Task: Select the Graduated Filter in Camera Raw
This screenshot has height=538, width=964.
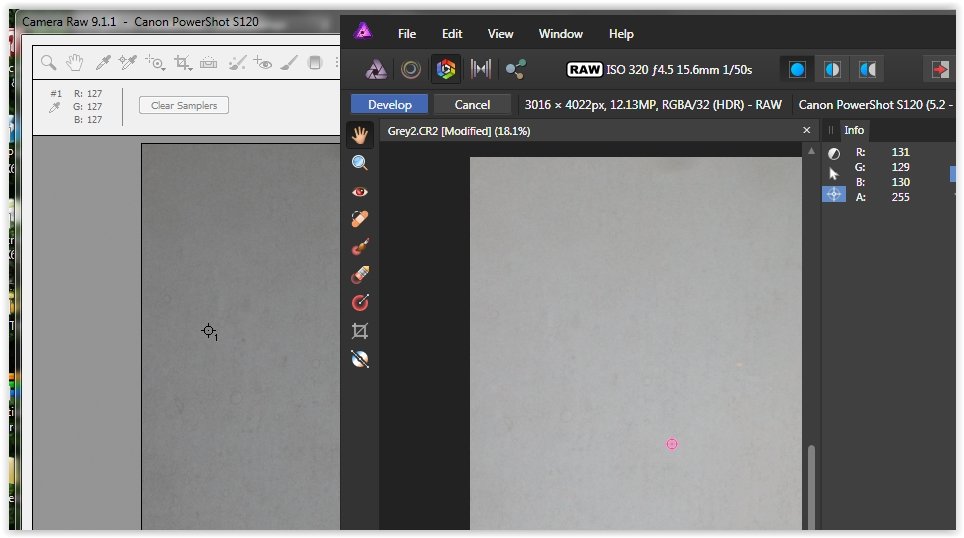Action: 315,62
